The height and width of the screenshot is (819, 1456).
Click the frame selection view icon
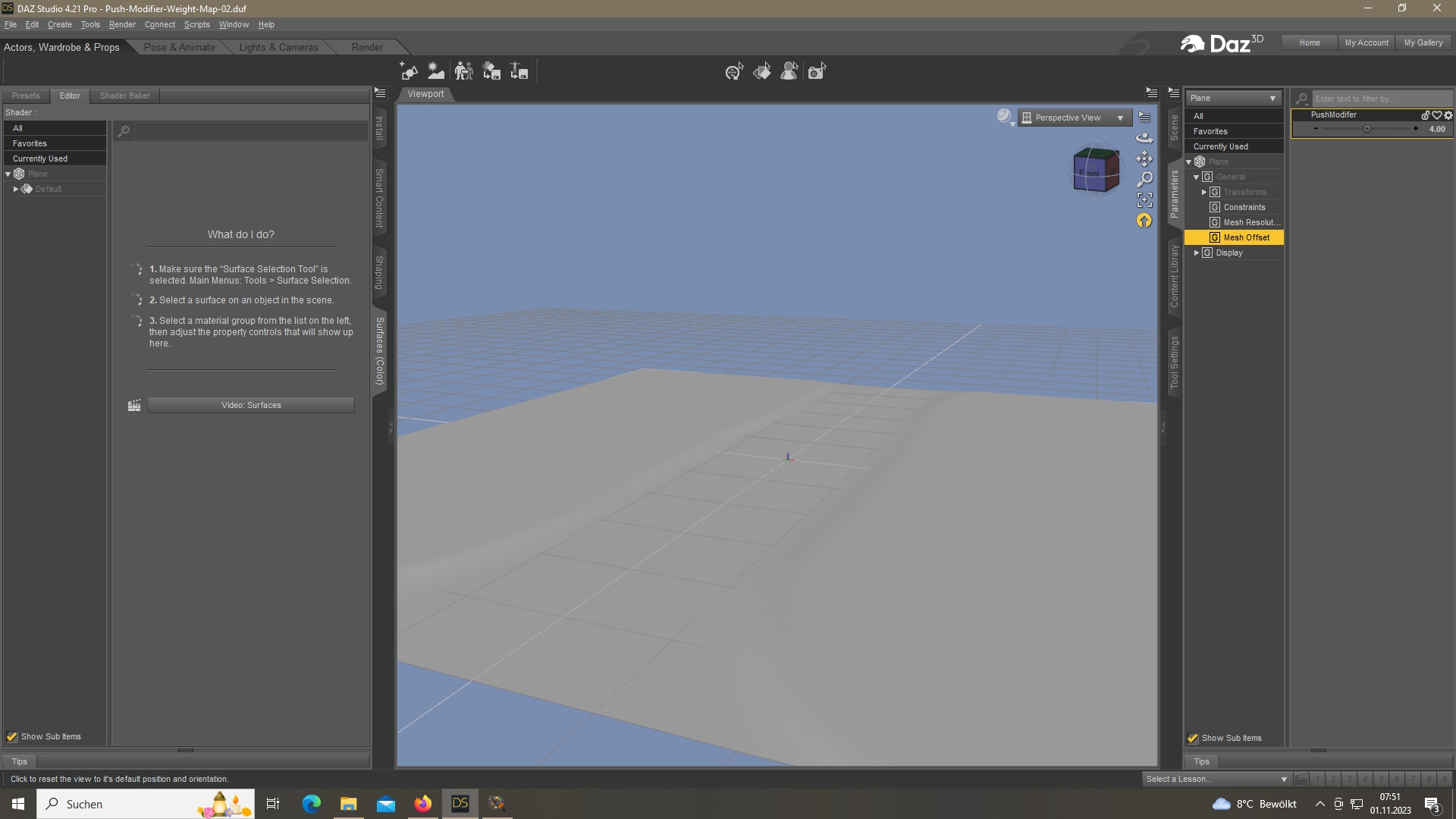pyautogui.click(x=1144, y=199)
